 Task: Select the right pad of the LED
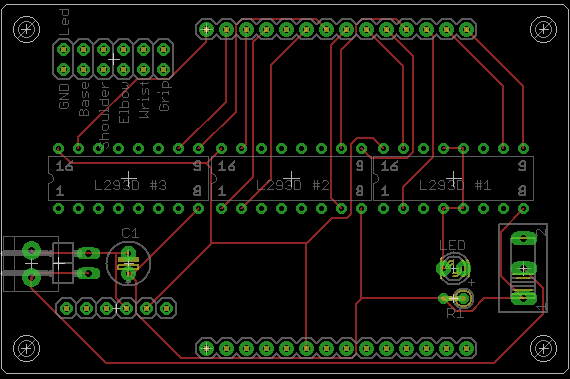click(464, 269)
